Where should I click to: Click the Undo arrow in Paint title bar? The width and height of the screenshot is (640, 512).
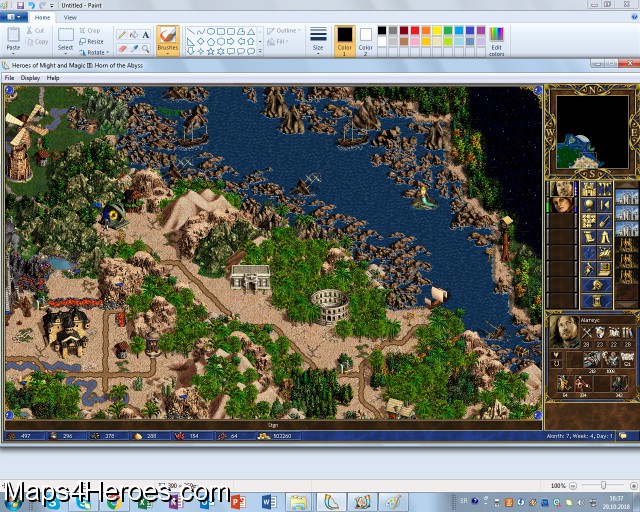click(x=31, y=5)
